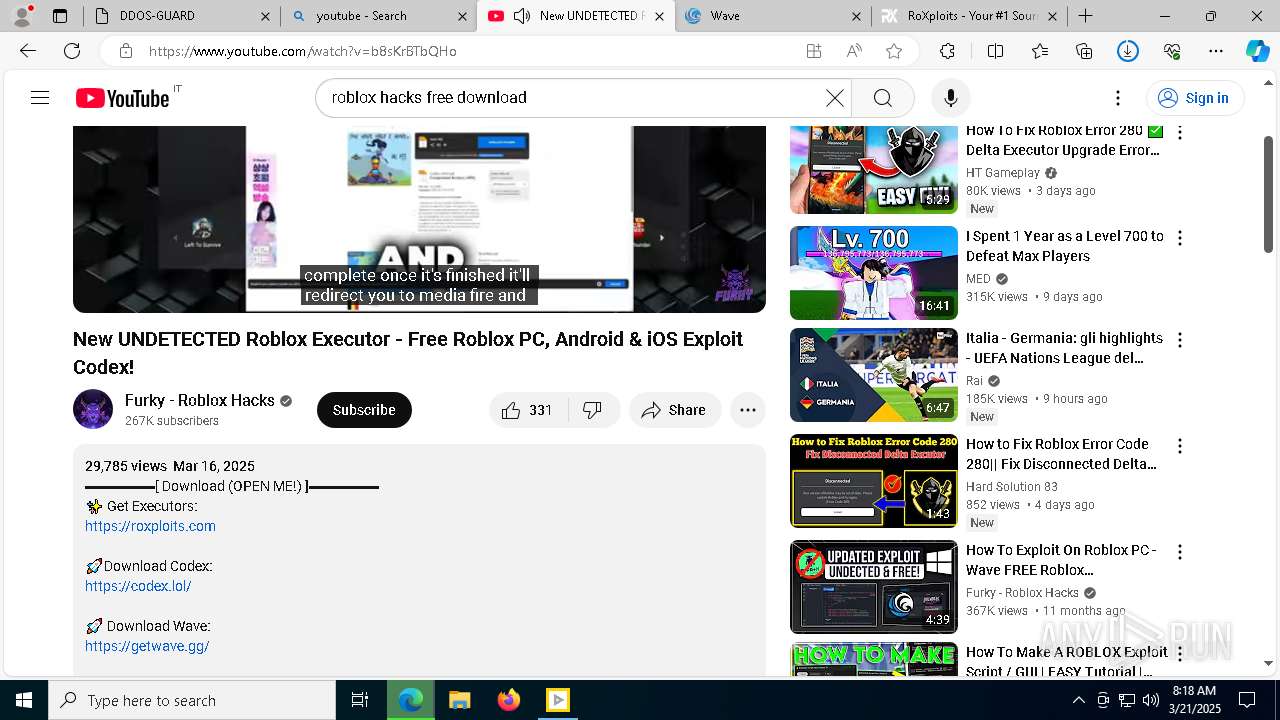The image size is (1280, 720).
Task: Open browser Extensions puzzle icon
Action: point(947,51)
